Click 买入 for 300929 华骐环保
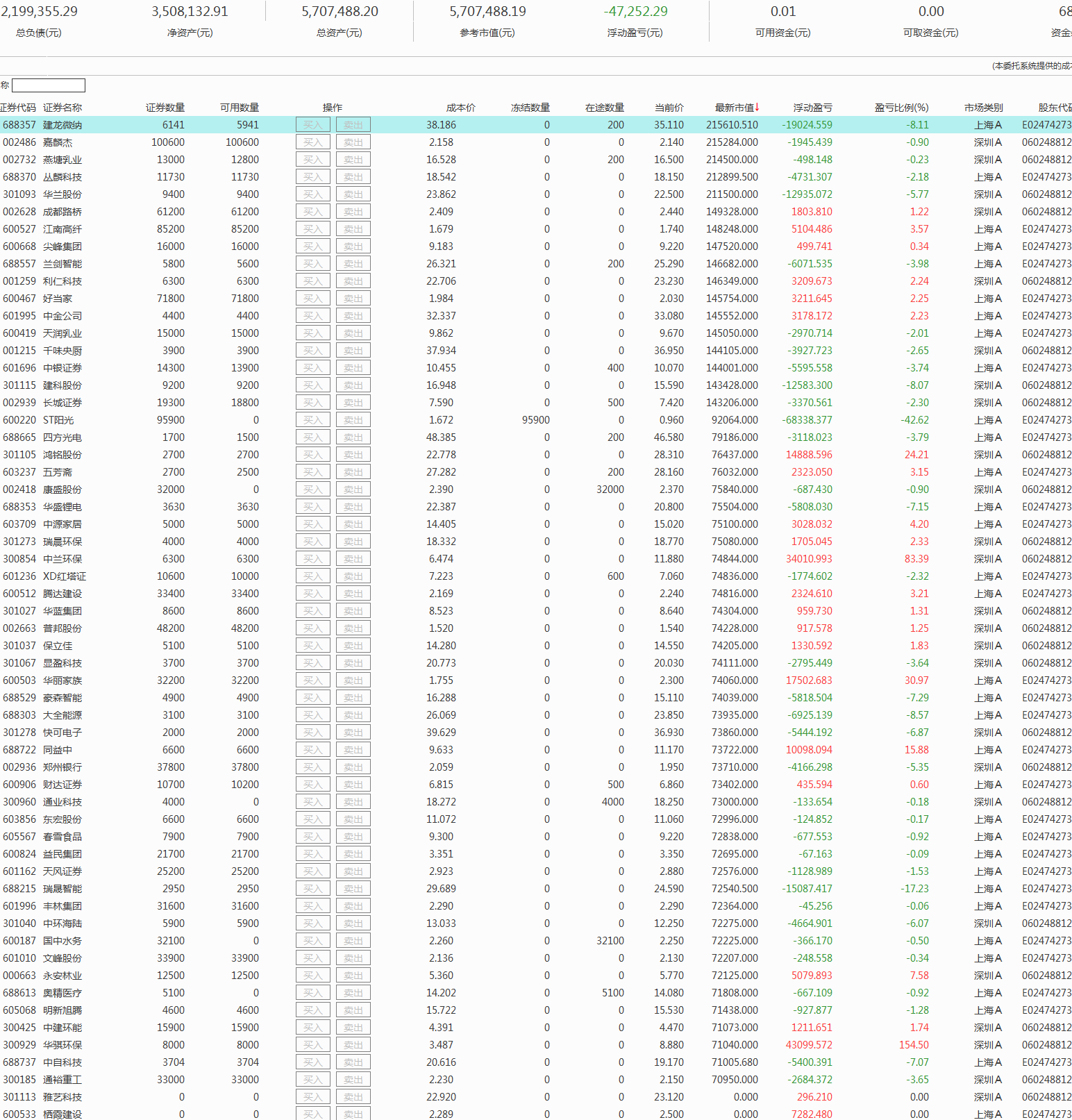The image size is (1072, 1120). [313, 1045]
